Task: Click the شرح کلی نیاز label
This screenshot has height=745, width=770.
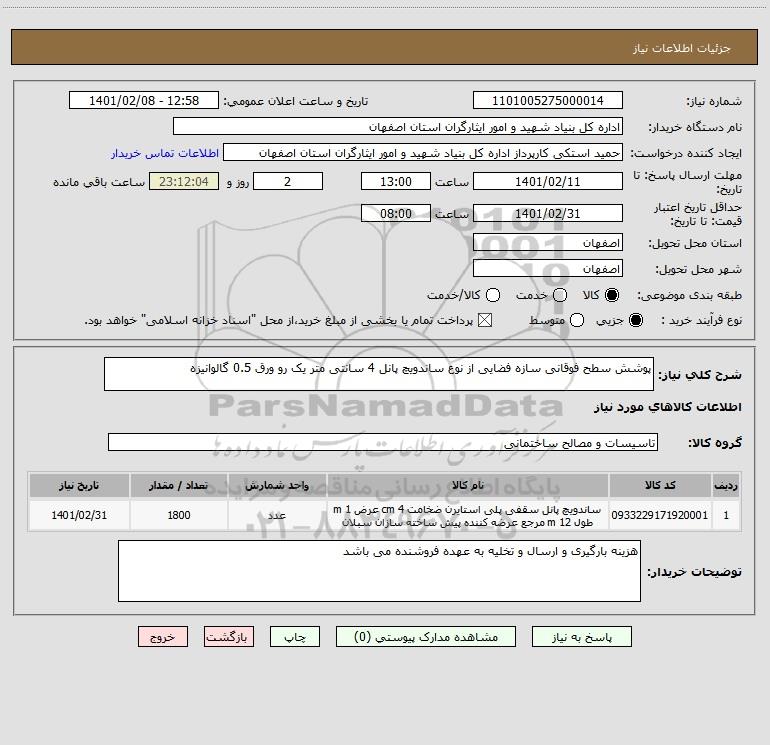Action: pyautogui.click(x=700, y=375)
